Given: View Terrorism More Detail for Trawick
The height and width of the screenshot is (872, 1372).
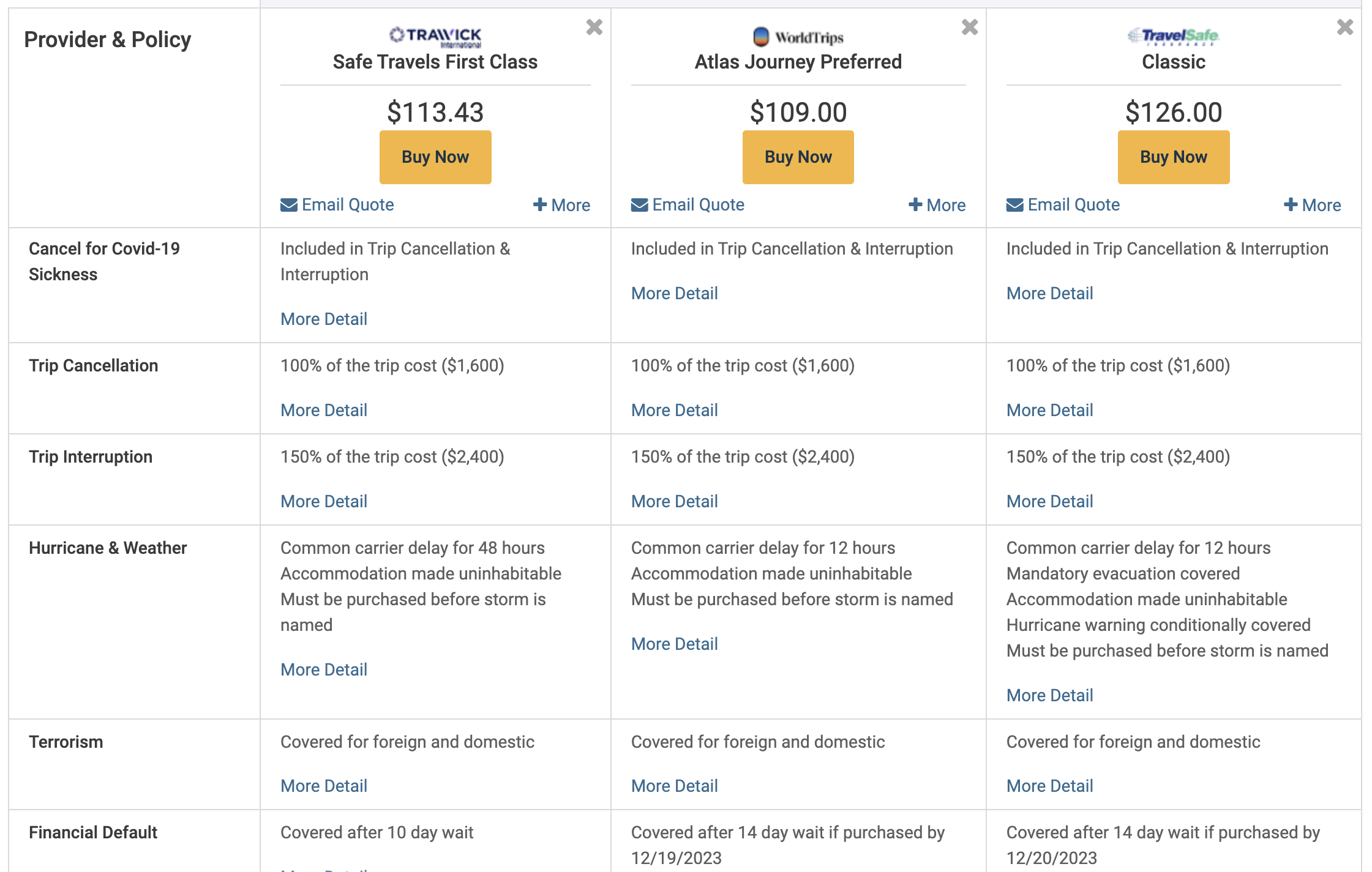Looking at the screenshot, I should click(324, 786).
